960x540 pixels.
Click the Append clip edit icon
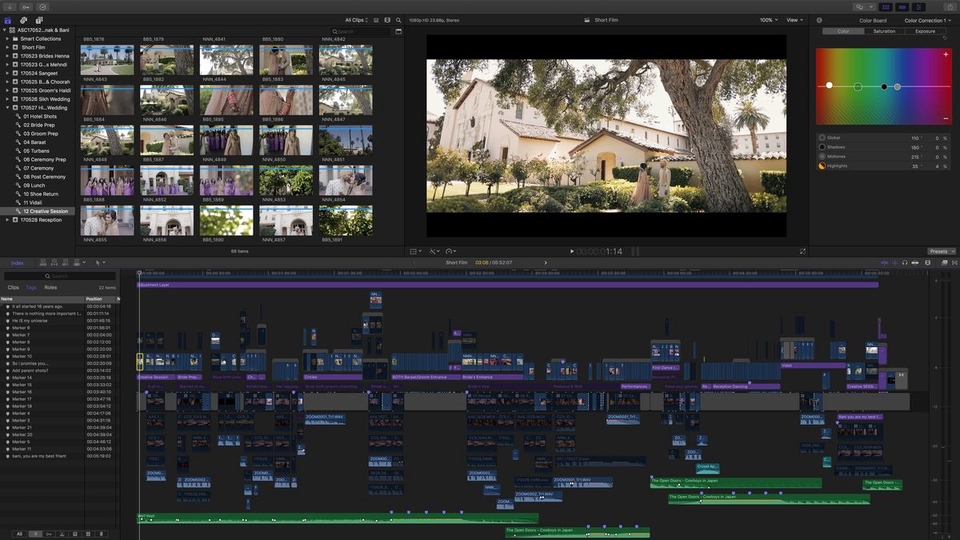(66, 263)
